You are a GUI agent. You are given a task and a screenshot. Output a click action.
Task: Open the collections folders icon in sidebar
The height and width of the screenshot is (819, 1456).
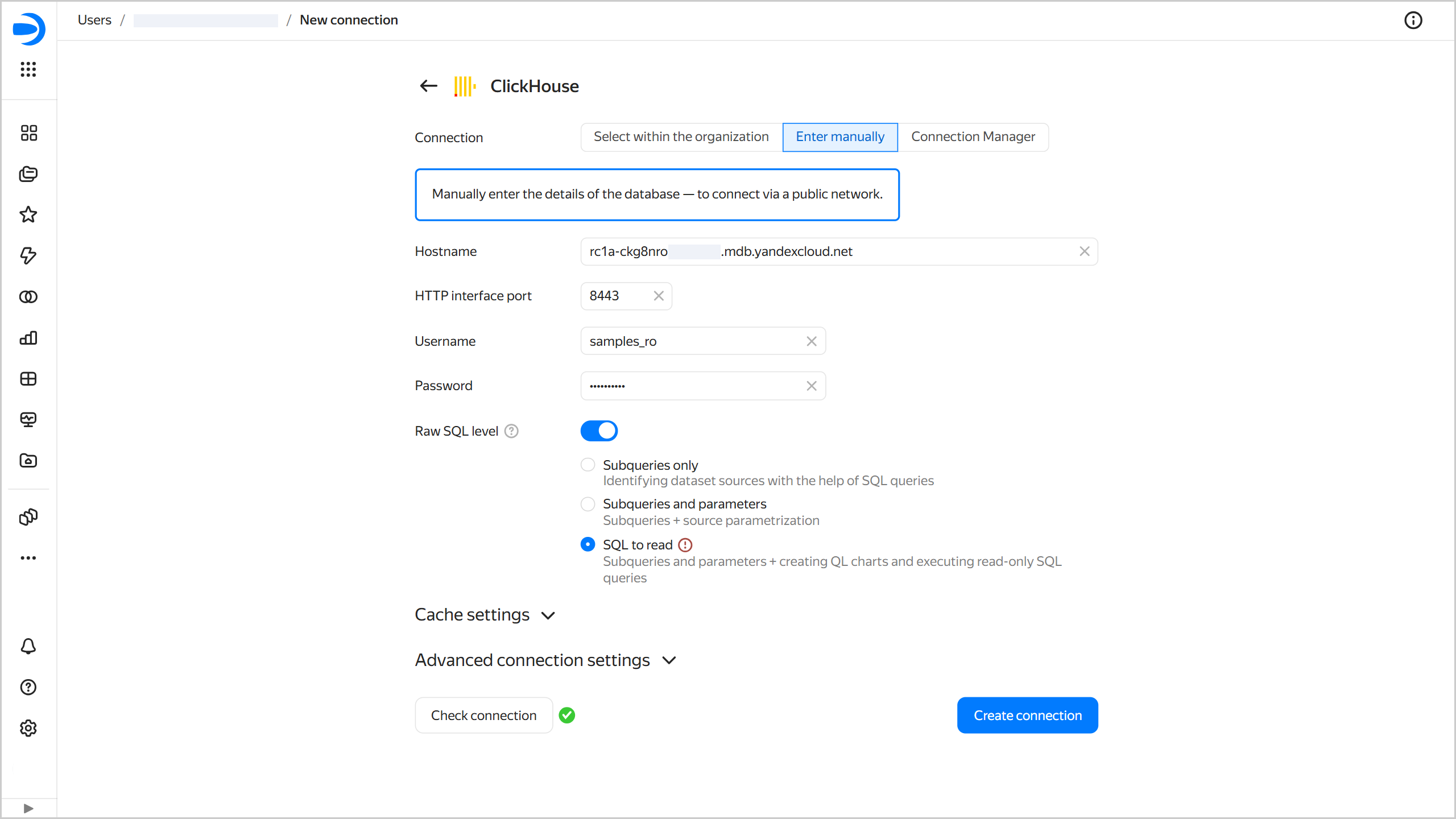coord(28,174)
